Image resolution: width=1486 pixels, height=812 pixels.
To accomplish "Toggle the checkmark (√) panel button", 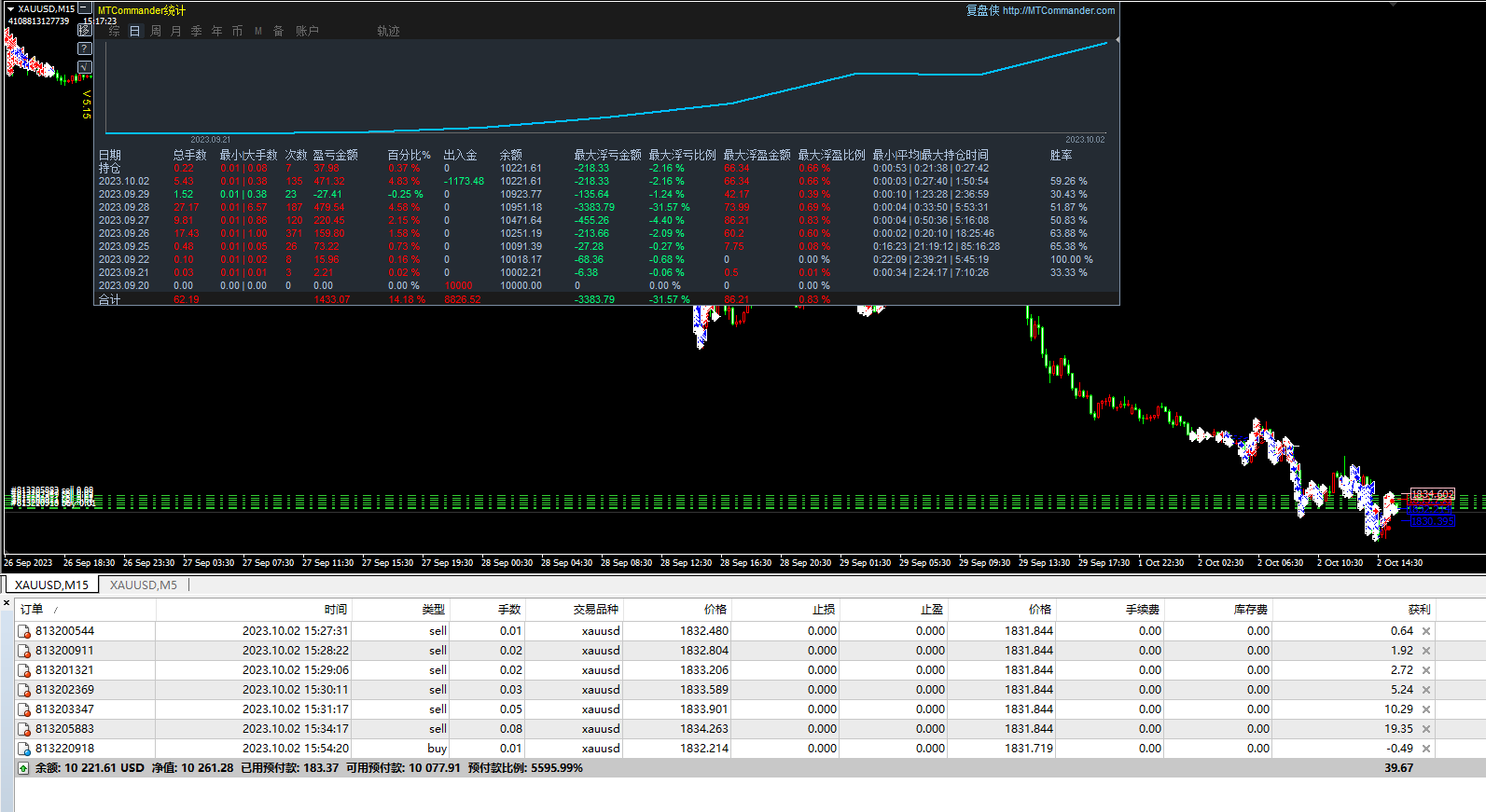I will pos(85,67).
